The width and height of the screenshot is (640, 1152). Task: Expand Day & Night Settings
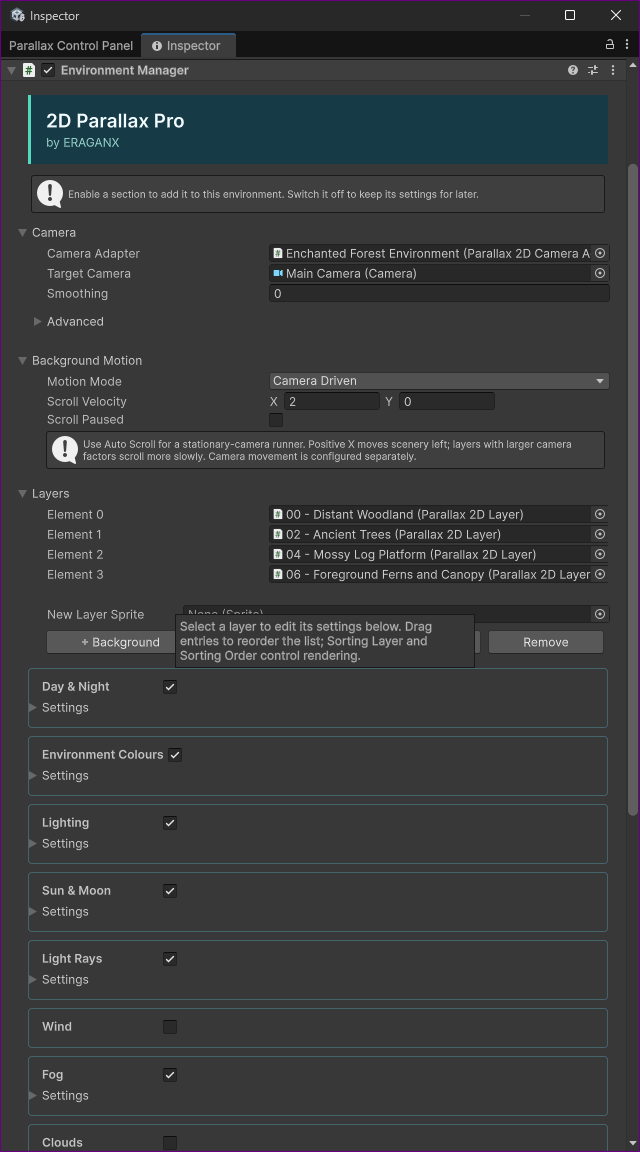tap(32, 708)
